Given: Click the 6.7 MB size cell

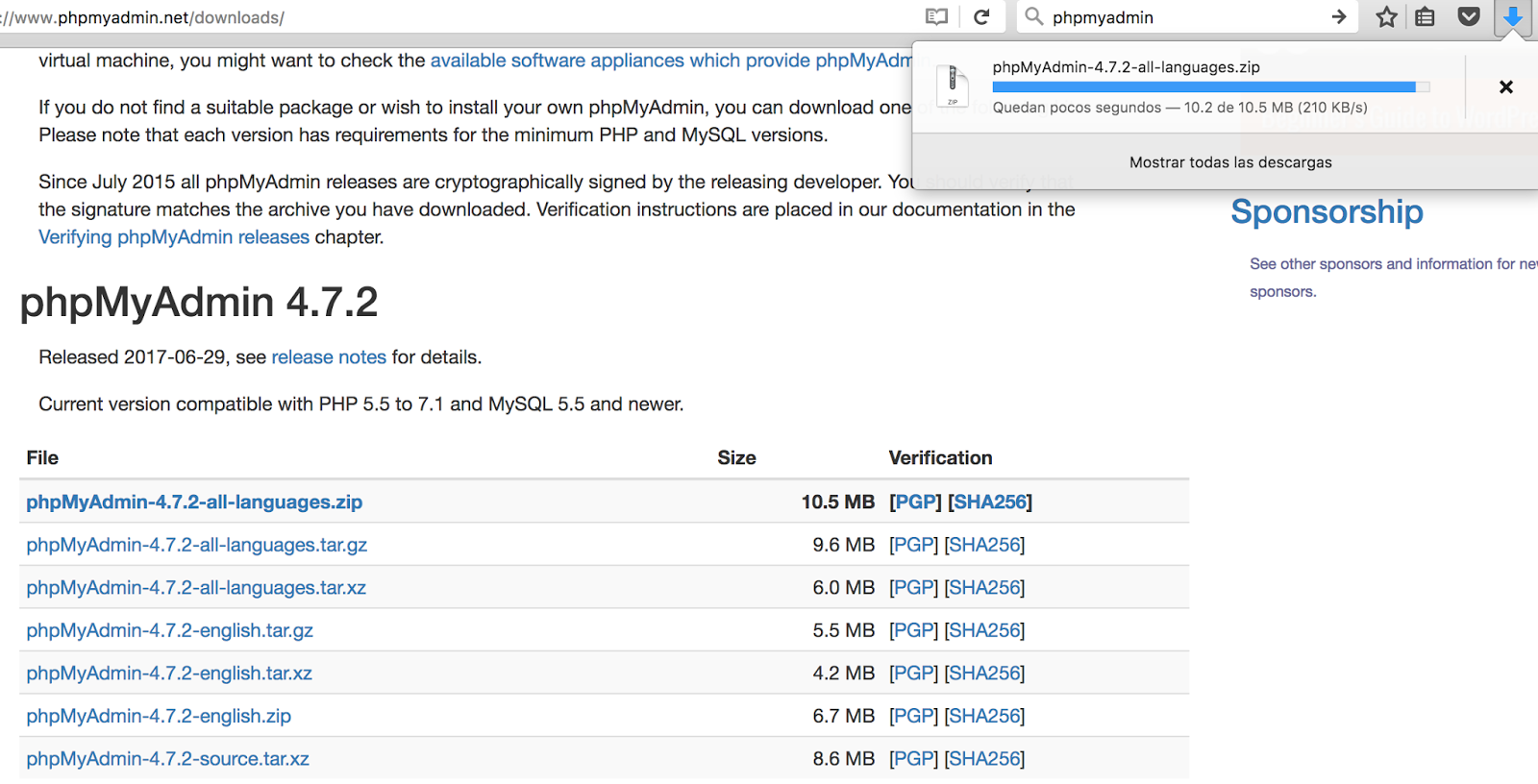Looking at the screenshot, I should [844, 716].
